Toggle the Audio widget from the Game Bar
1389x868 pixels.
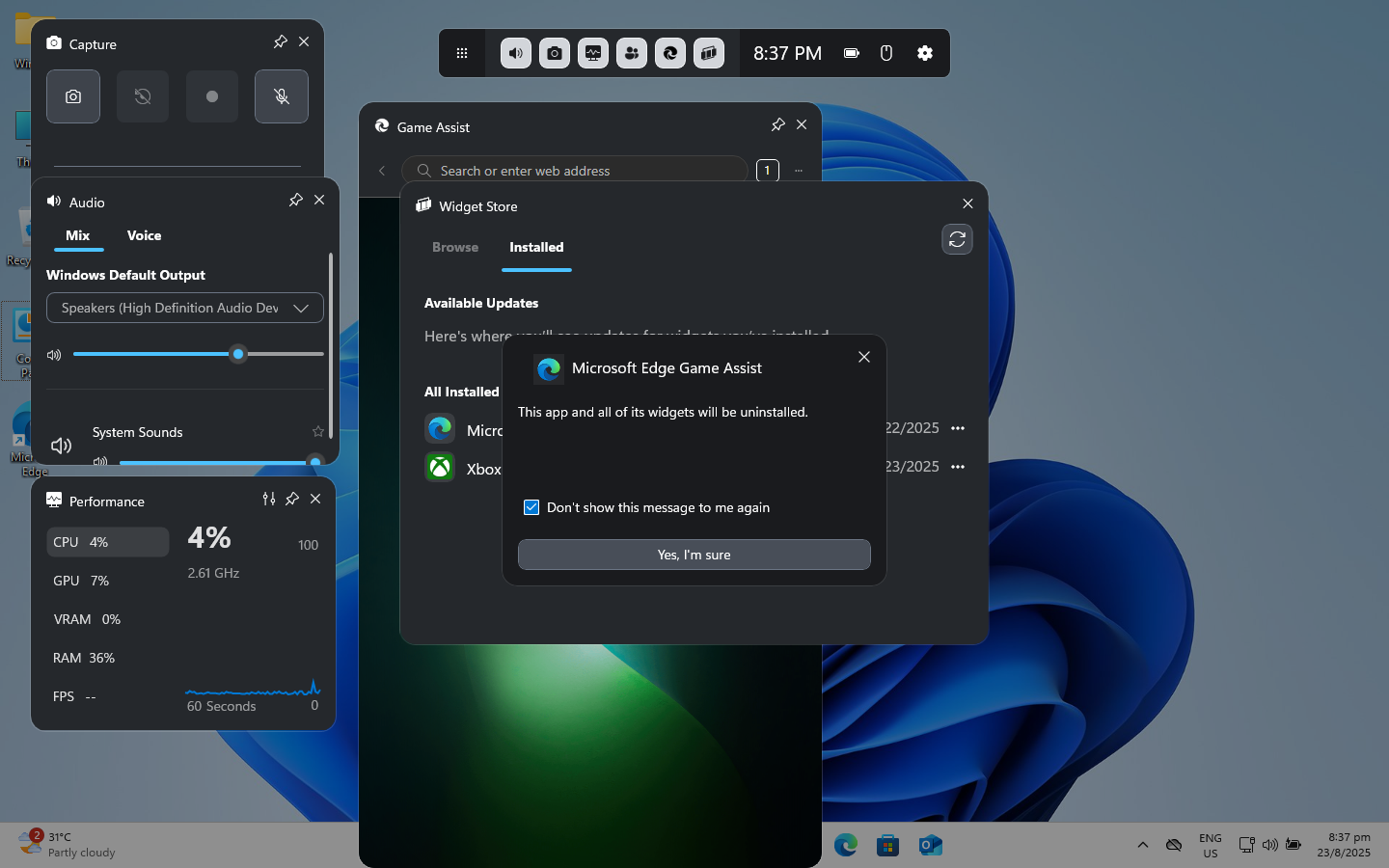click(516, 53)
